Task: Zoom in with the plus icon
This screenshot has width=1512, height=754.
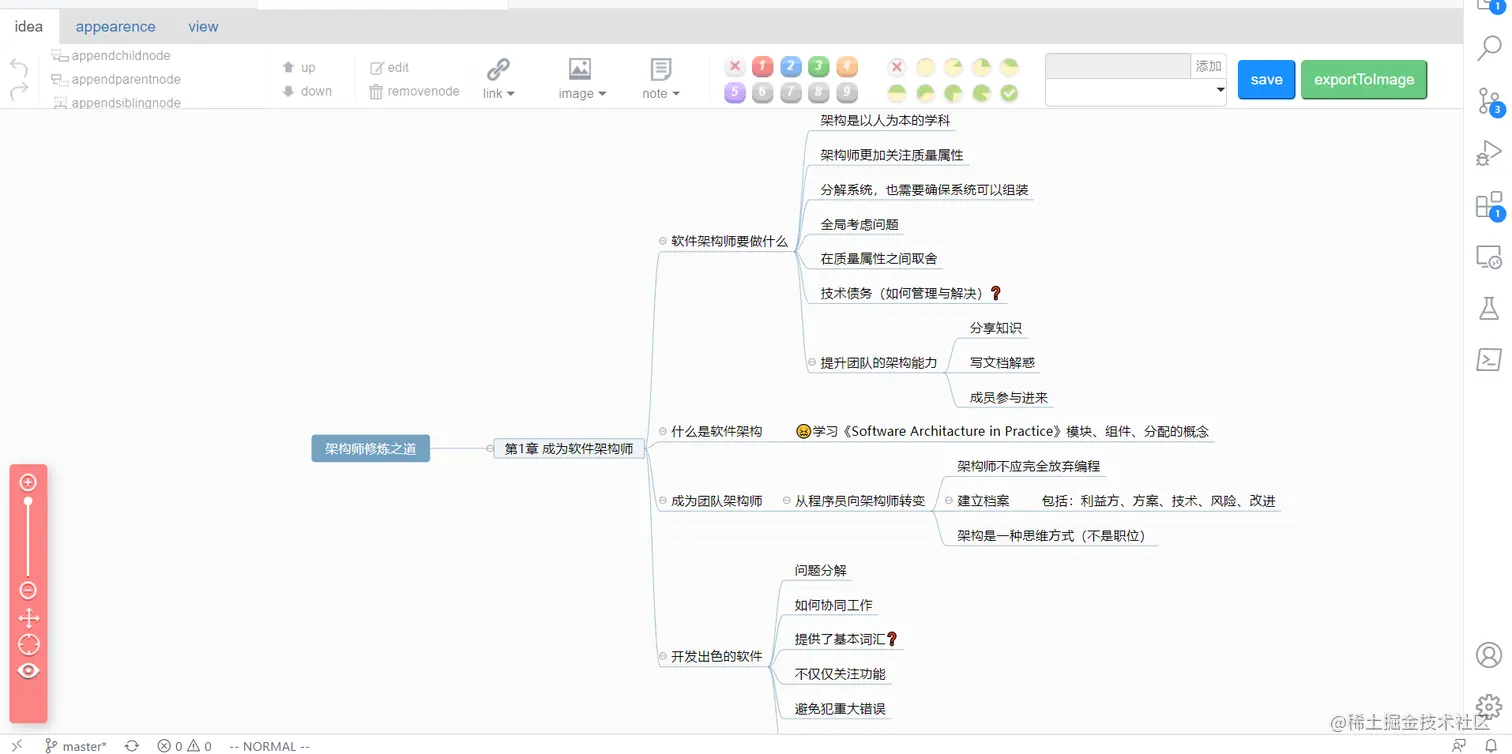Action: [28, 482]
